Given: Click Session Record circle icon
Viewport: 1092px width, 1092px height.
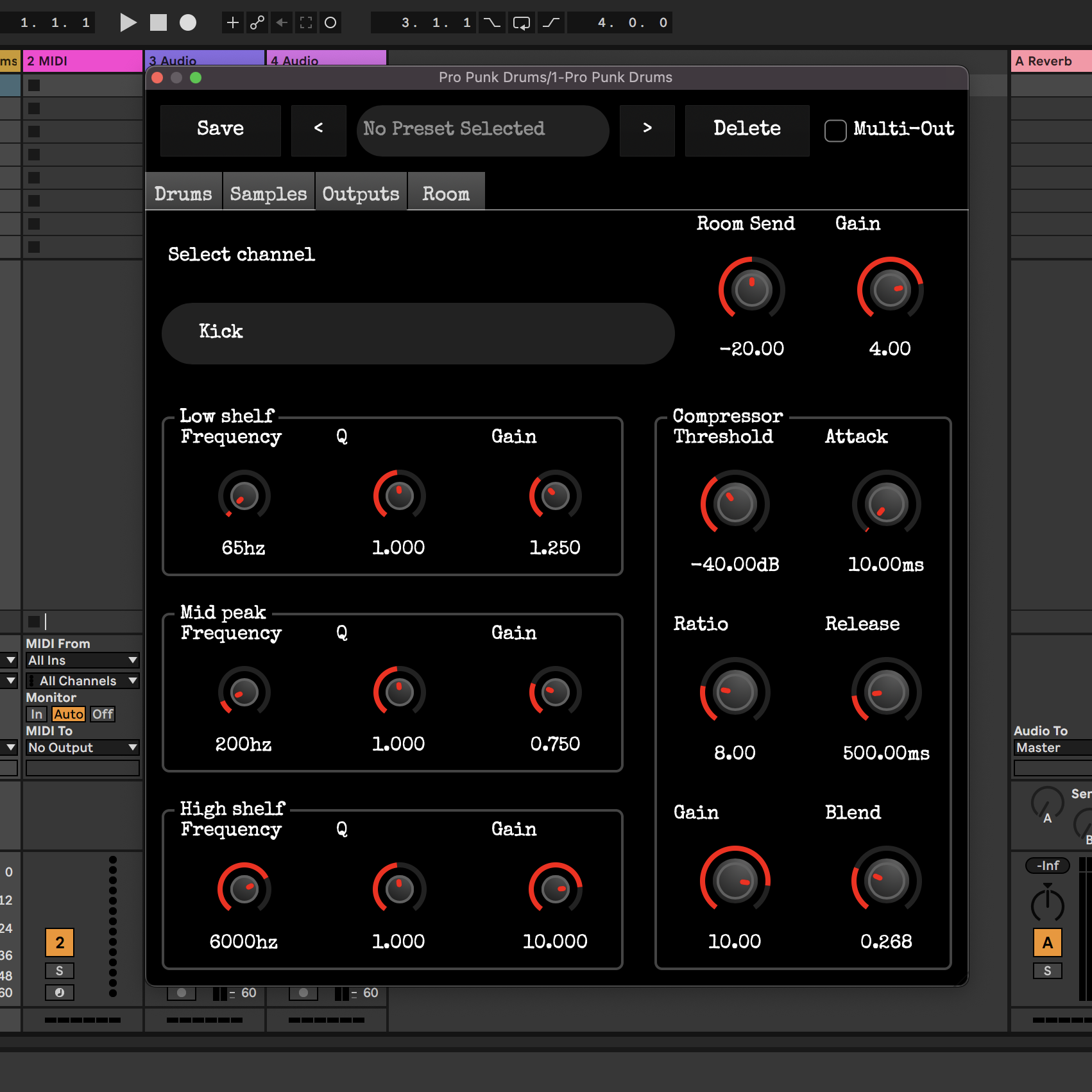Looking at the screenshot, I should coord(330,22).
